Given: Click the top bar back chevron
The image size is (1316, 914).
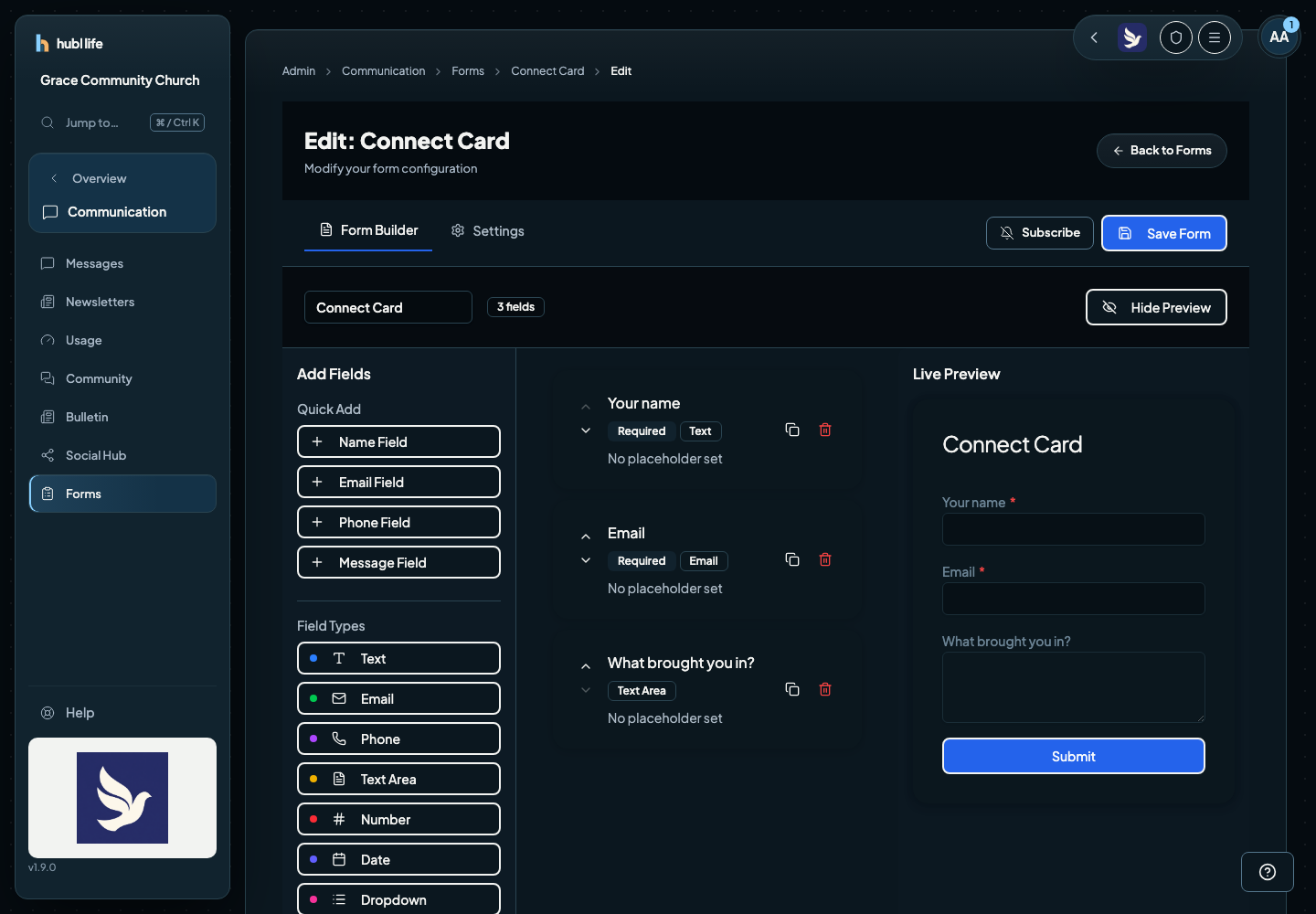Looking at the screenshot, I should [x=1094, y=37].
